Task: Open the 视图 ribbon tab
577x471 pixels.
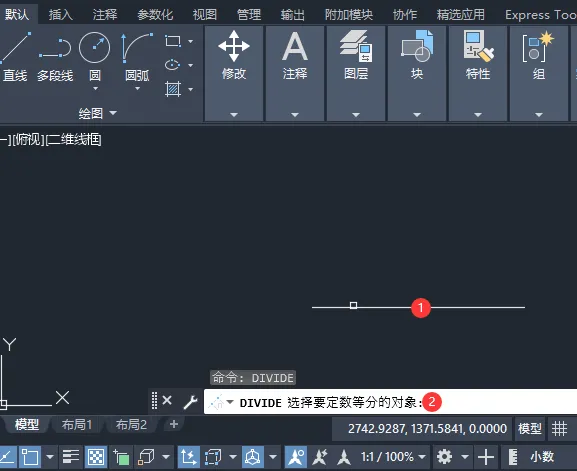Action: [205, 15]
